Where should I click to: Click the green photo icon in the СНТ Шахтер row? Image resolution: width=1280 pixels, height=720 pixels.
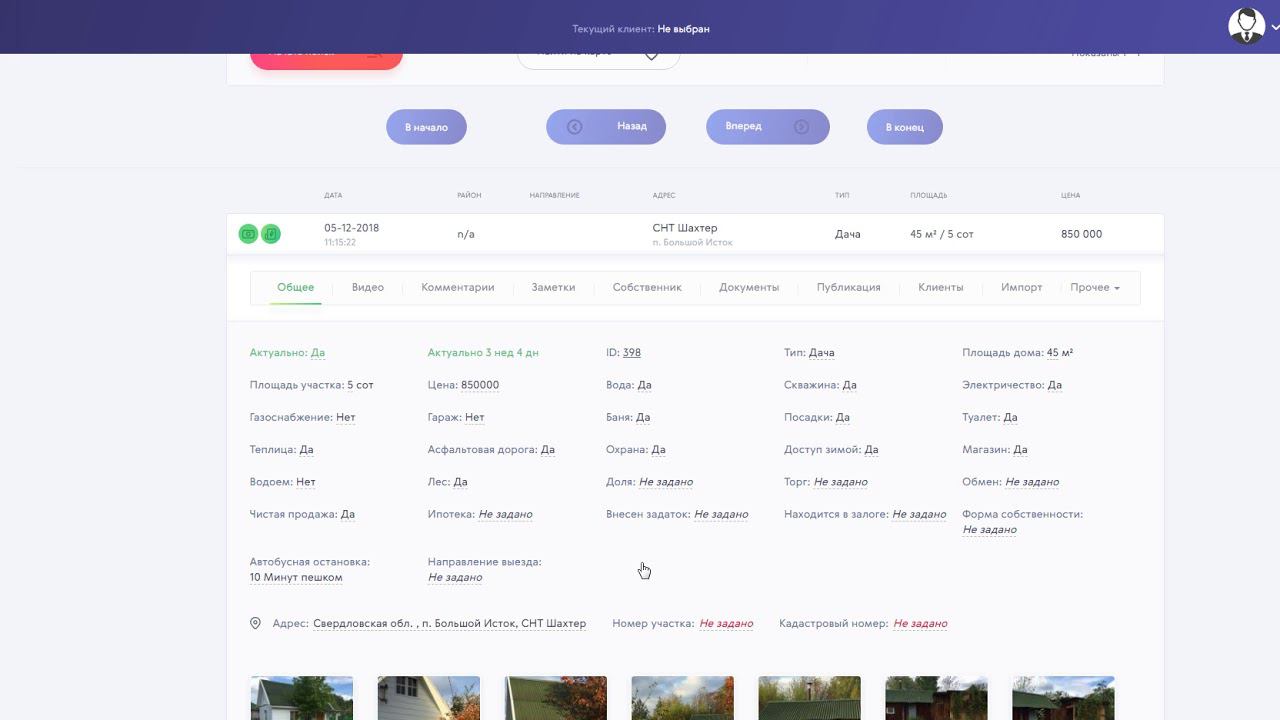pos(248,234)
